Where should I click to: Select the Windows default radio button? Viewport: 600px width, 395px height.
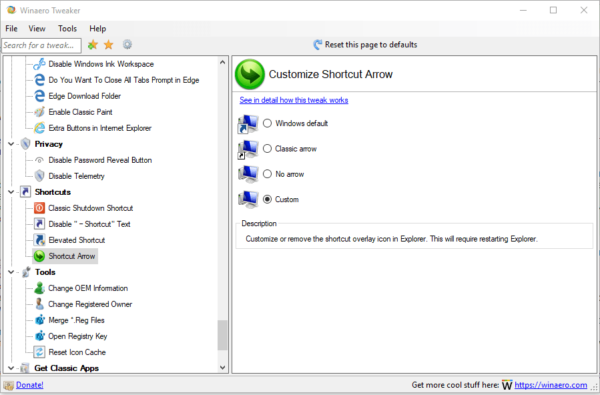coord(267,123)
